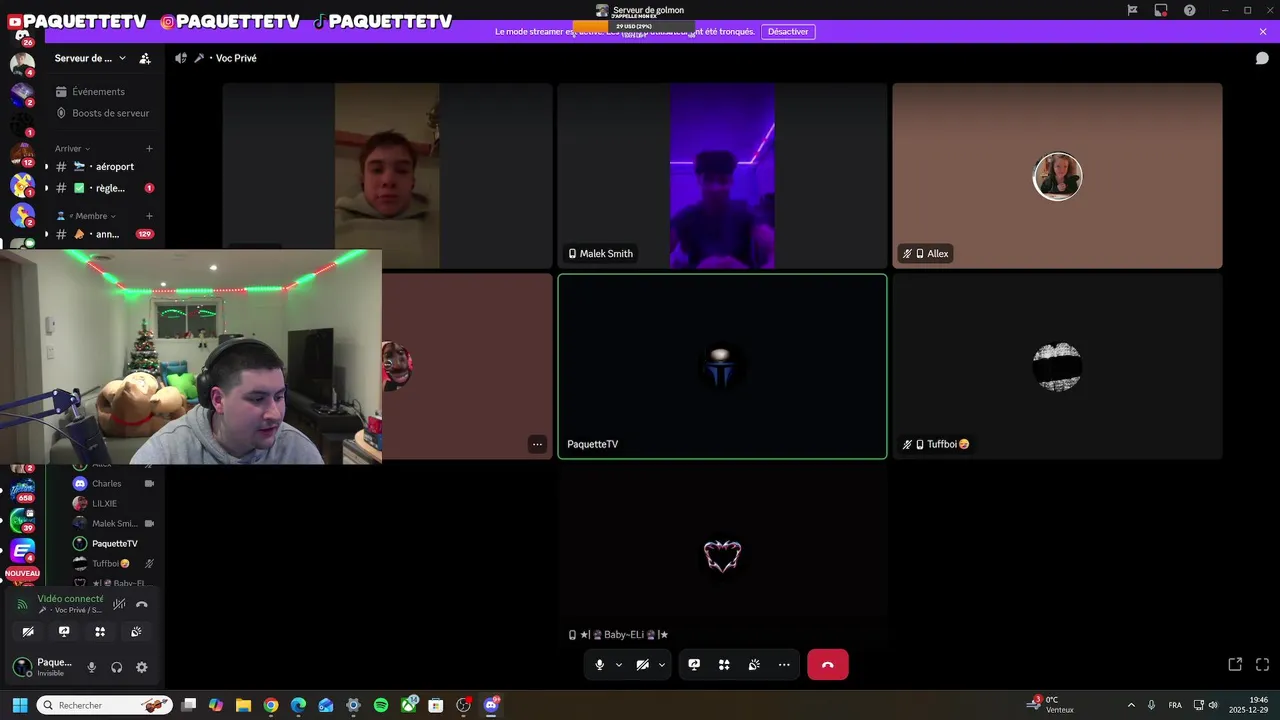The height and width of the screenshot is (720, 1280).
Task: Open weather widget 0°C Venteux
Action: [1052, 705]
